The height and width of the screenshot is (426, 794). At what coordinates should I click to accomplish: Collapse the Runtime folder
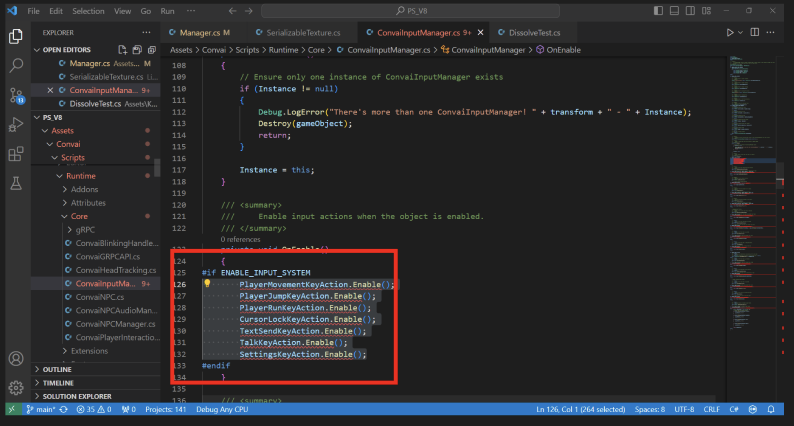click(x=60, y=176)
